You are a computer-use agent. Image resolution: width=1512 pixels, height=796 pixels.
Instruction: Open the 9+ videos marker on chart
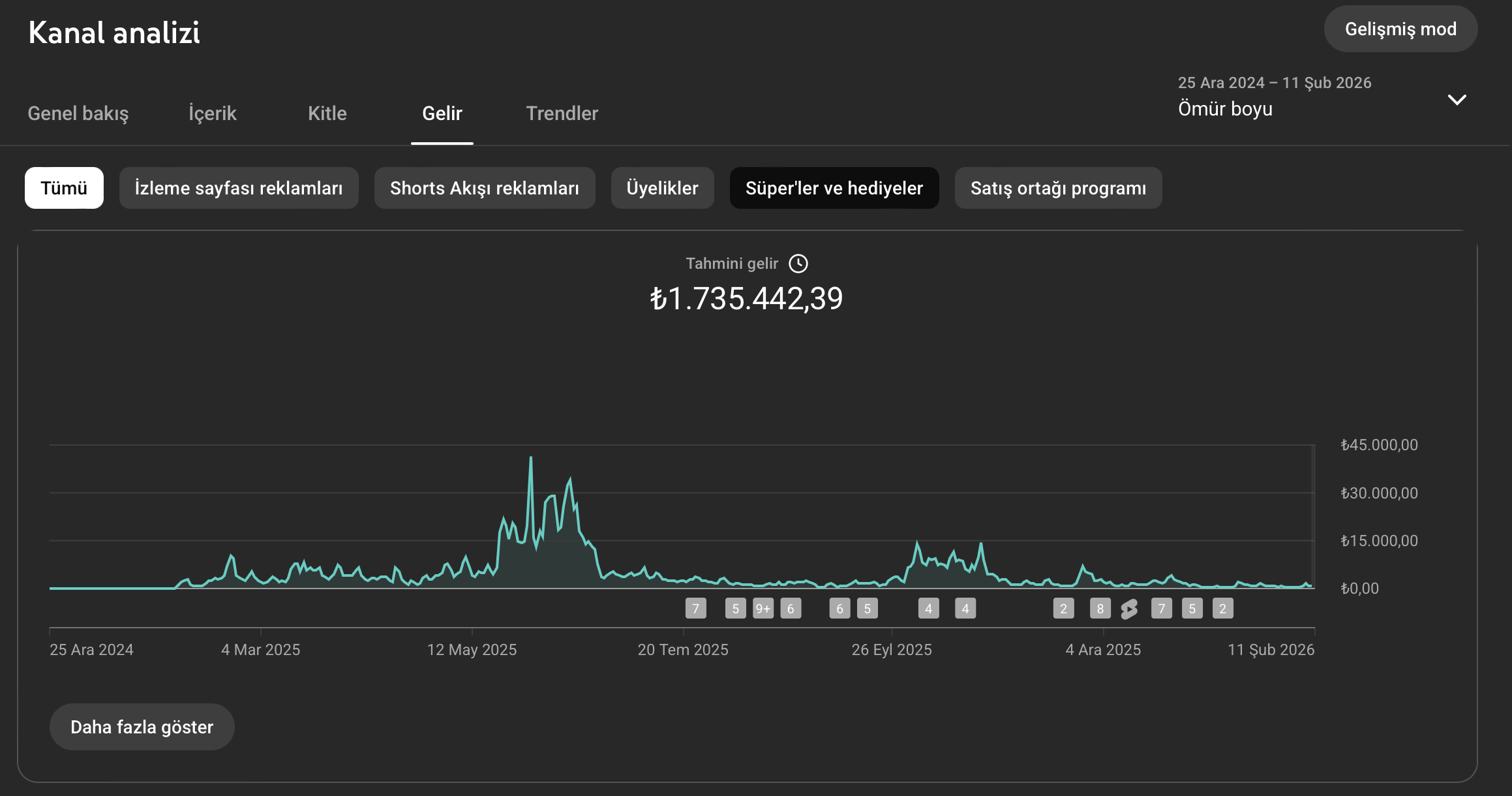click(x=763, y=609)
